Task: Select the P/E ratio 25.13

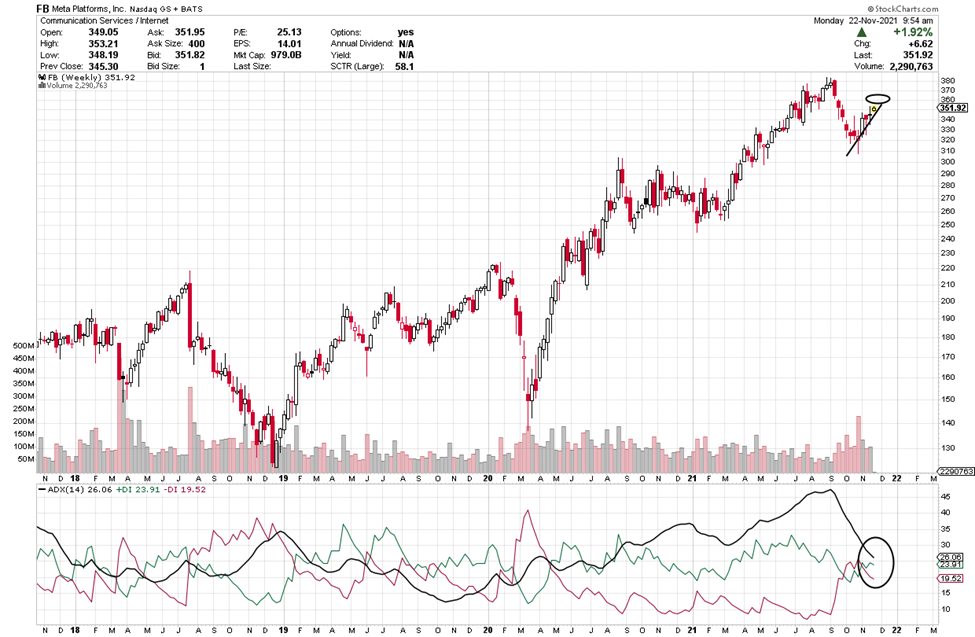Action: click(x=289, y=32)
